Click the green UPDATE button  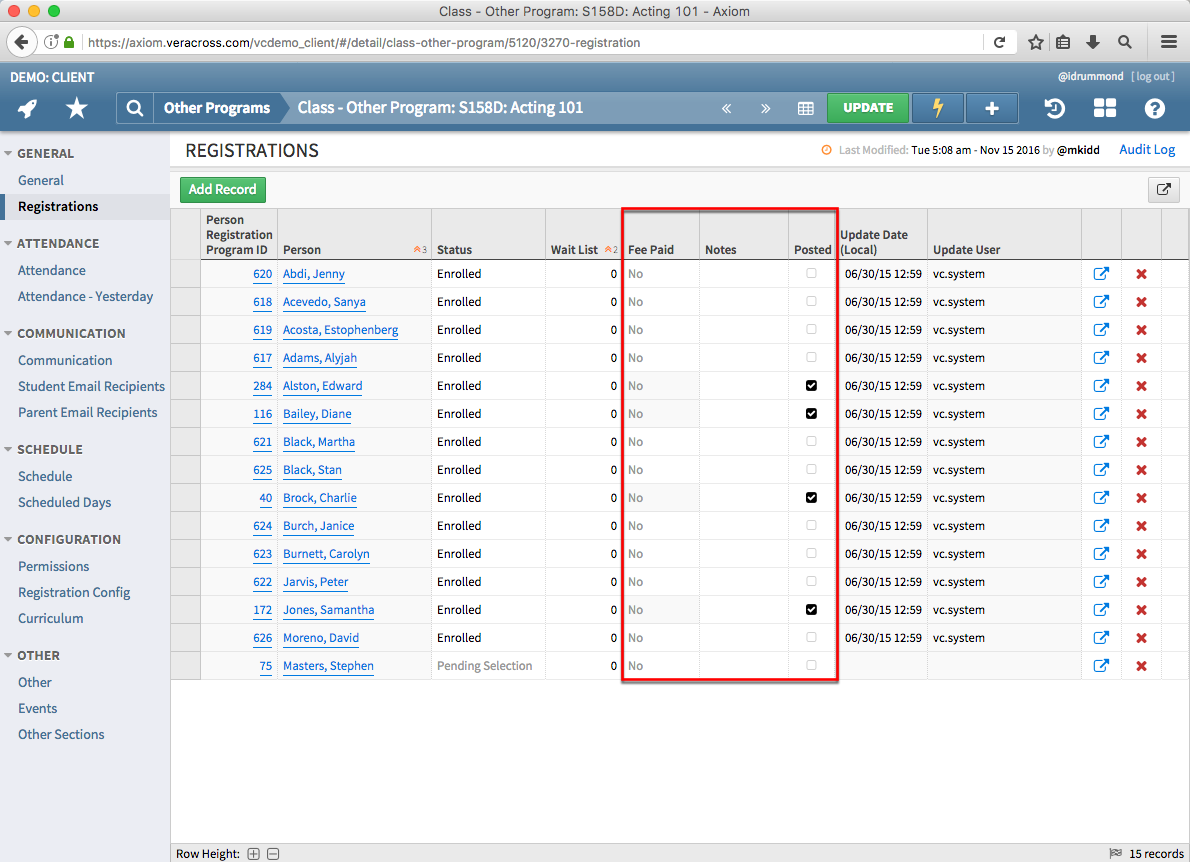click(868, 108)
